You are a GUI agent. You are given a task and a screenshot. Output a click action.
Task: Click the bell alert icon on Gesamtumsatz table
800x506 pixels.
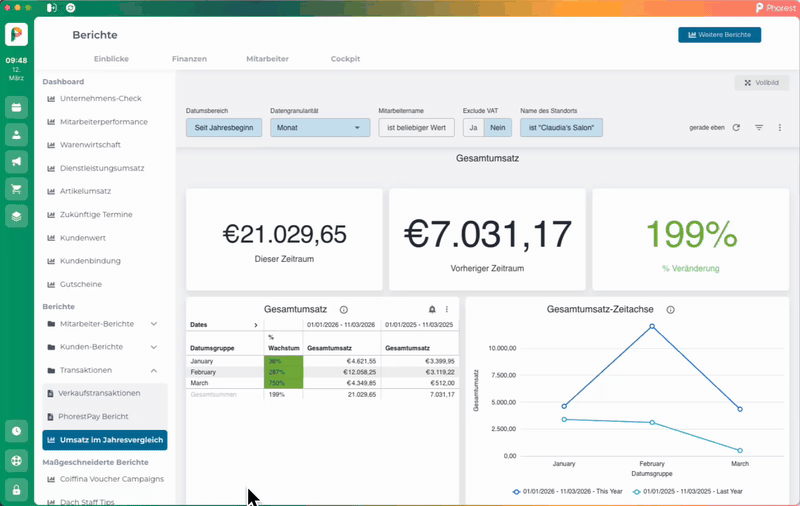click(432, 310)
